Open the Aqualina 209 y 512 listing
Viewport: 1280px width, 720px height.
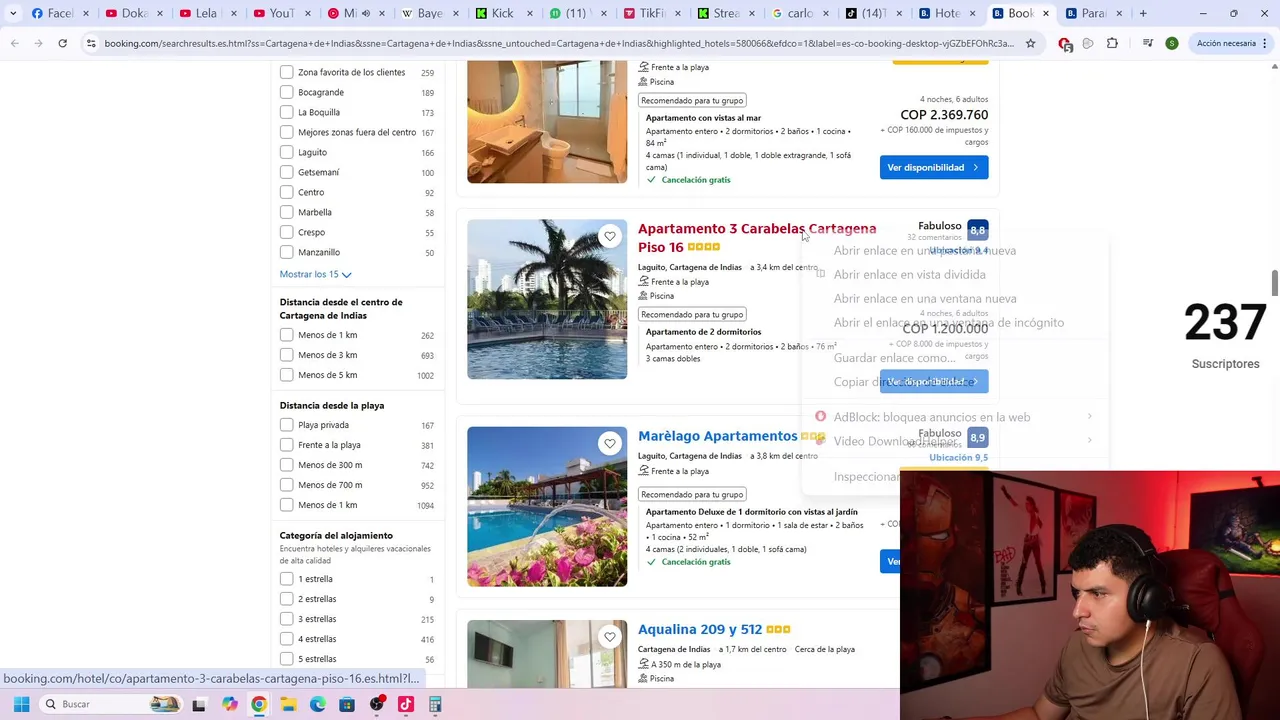coord(700,629)
